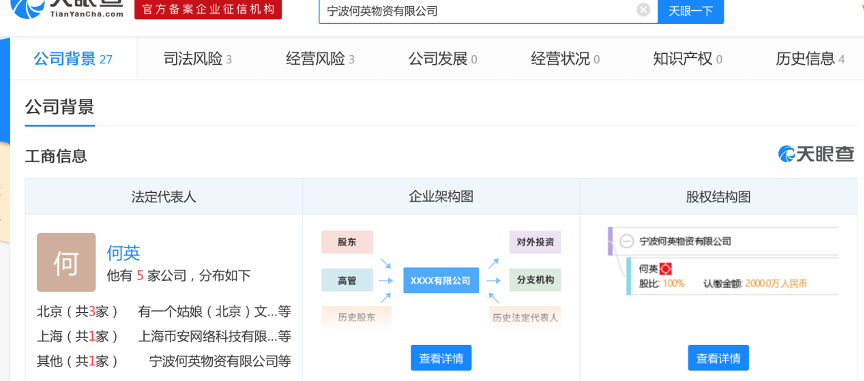Click shareholder 何英 in equity structure

point(648,269)
